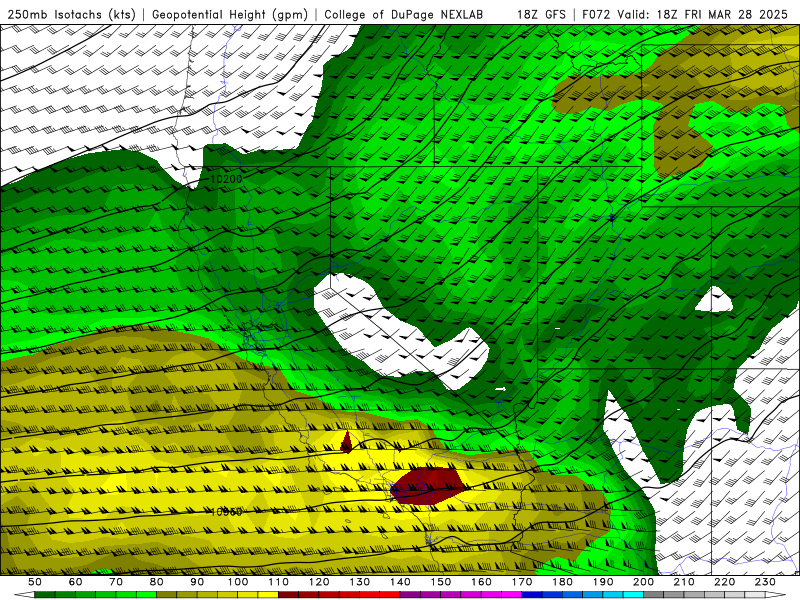The image size is (800, 600).
Task: Click the colorbar tick label 50
Action: pyautogui.click(x=35, y=582)
